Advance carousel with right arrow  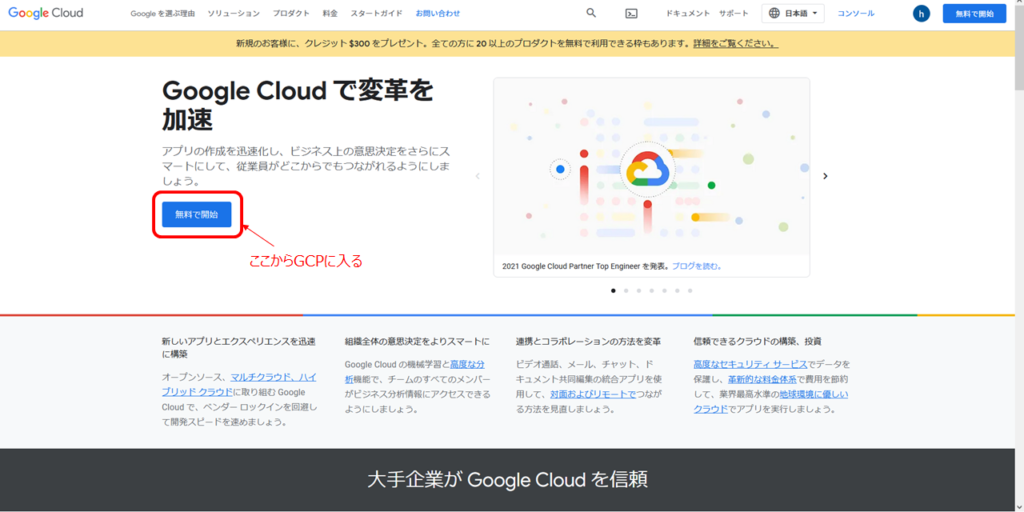[825, 176]
